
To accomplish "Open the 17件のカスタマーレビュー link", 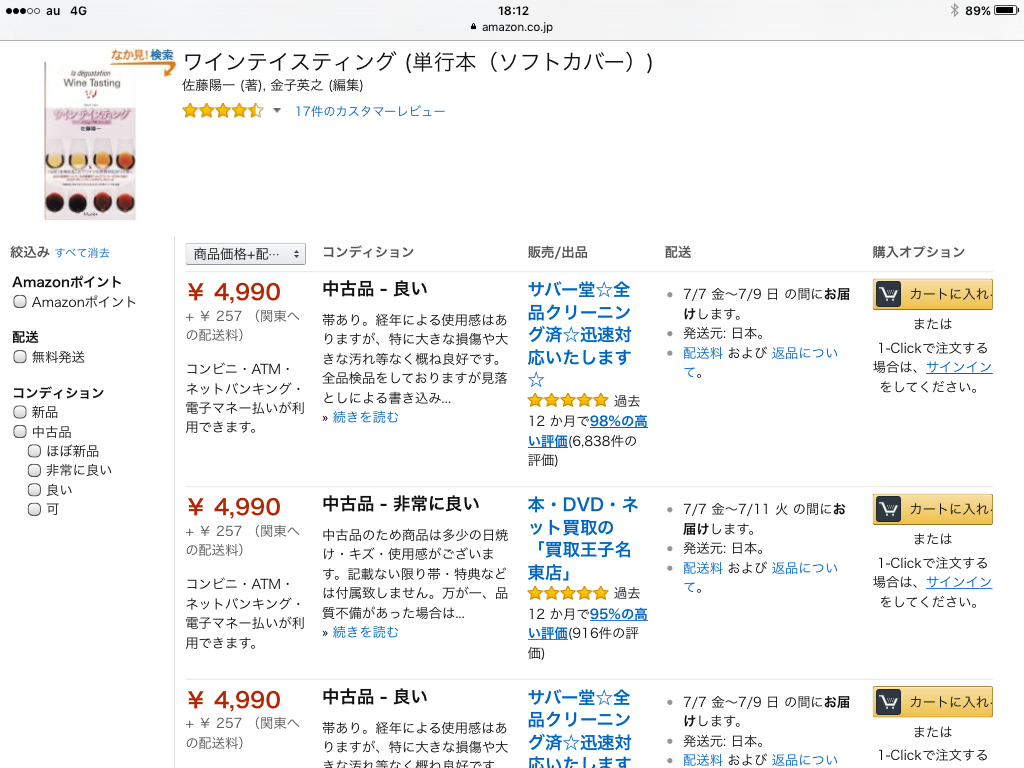I will (x=370, y=111).
